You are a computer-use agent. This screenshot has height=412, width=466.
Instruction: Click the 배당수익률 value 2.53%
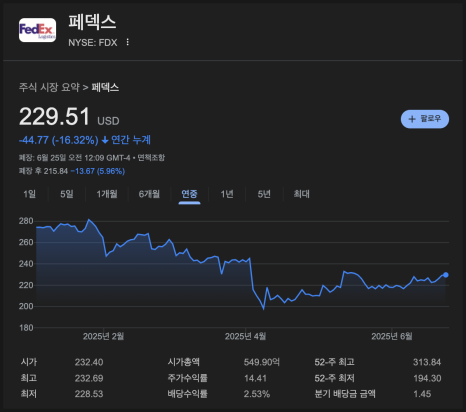[x=257, y=394]
